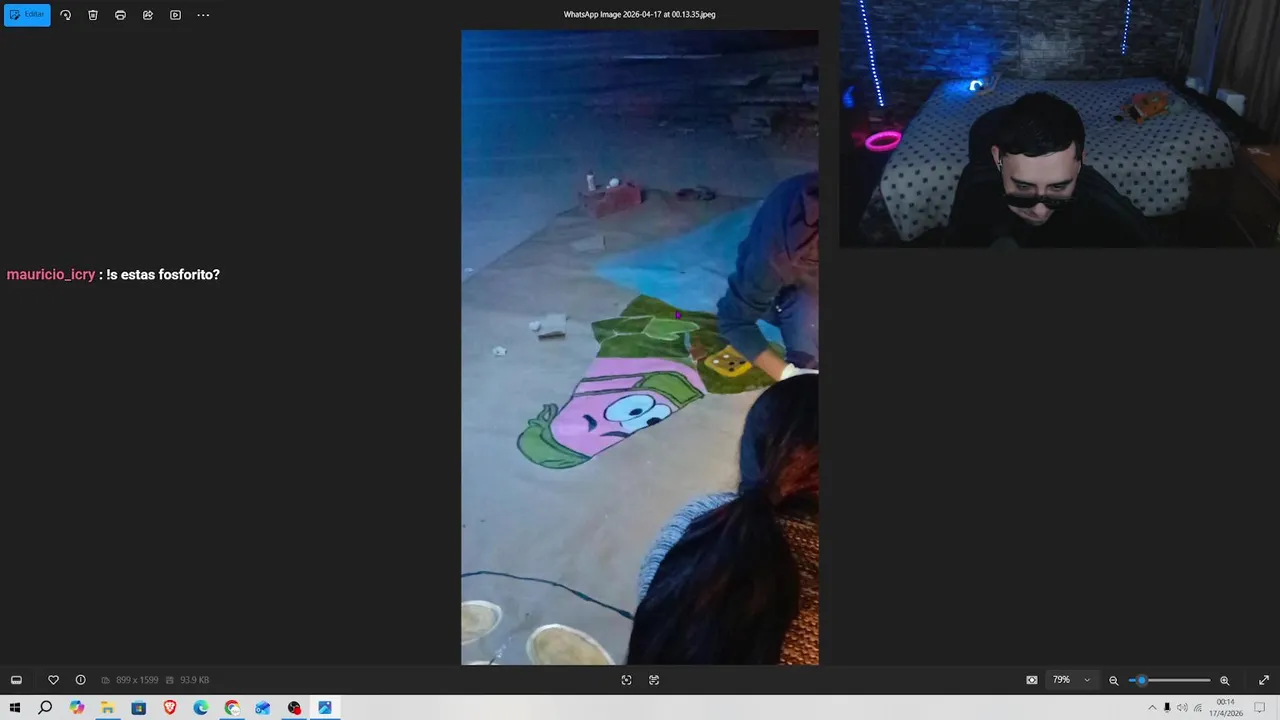Click the text-recognition scan icon in the bottom bar
The image size is (1280, 720).
pyautogui.click(x=654, y=680)
